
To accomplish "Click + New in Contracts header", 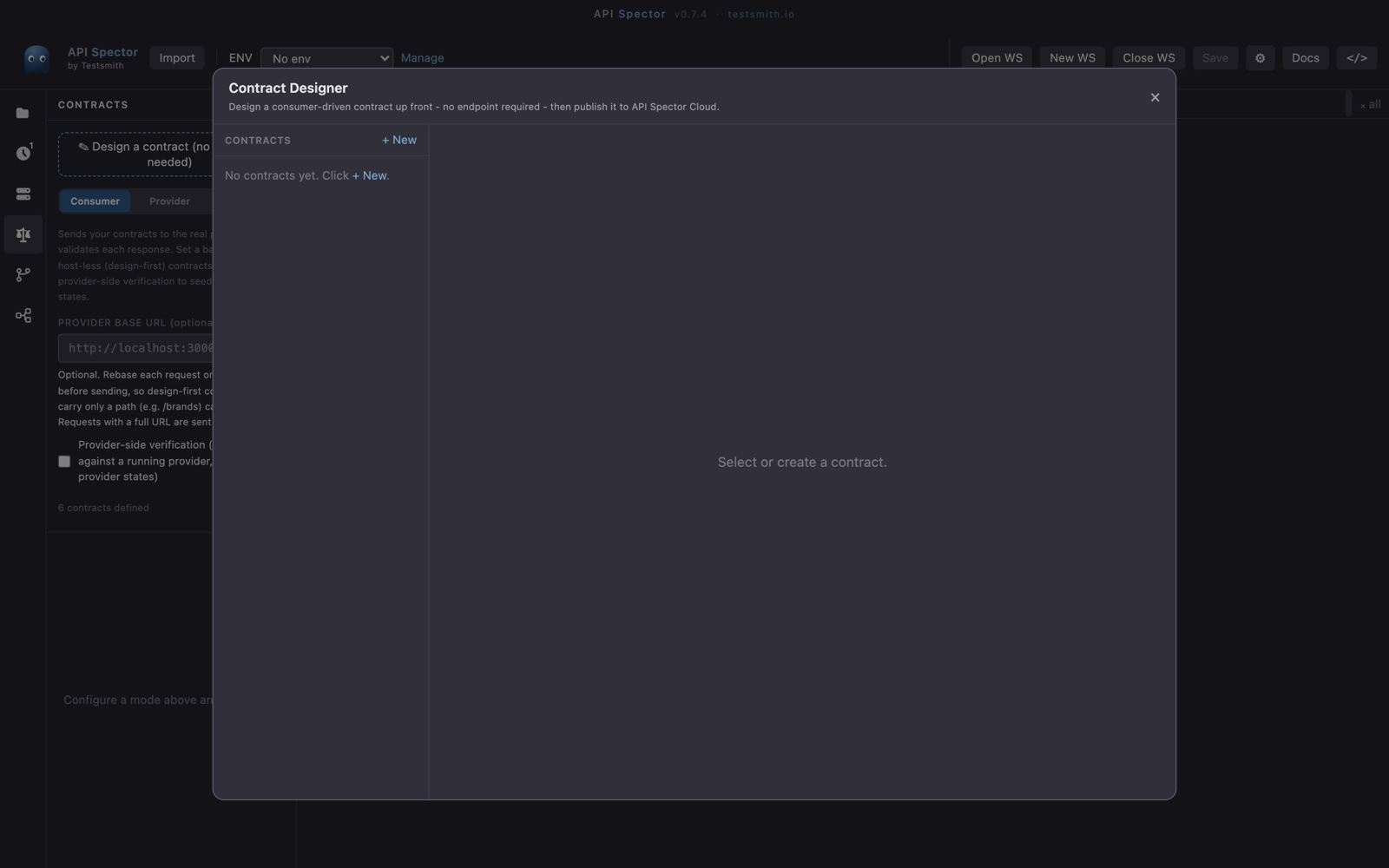I will (399, 140).
